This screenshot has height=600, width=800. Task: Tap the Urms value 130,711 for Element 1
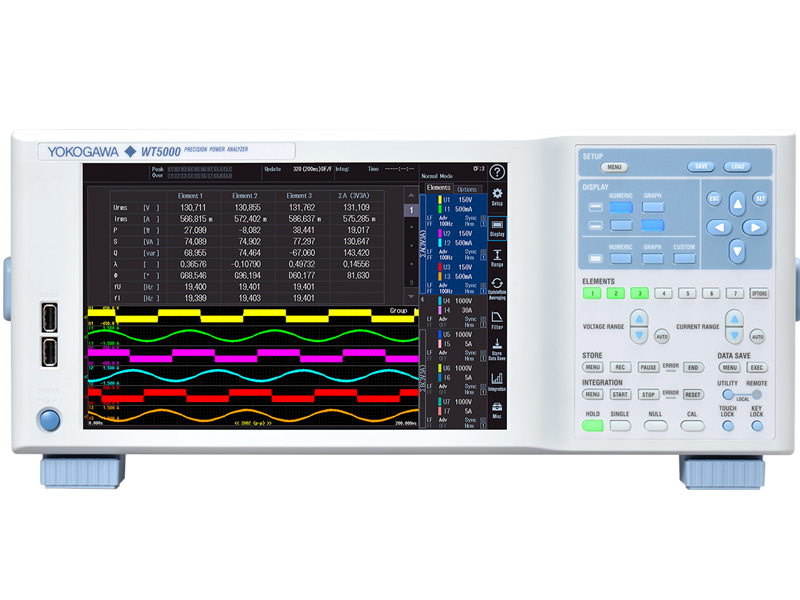(x=193, y=208)
